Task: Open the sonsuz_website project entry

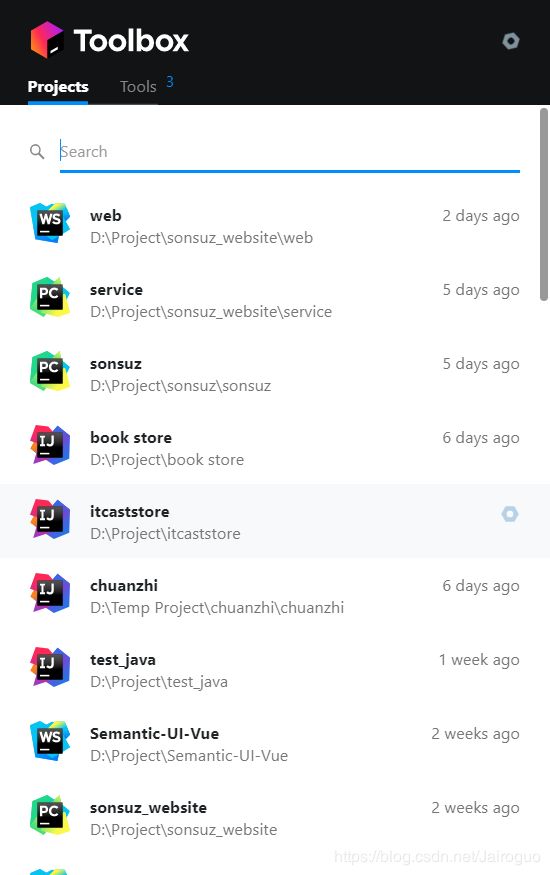Action: coord(275,818)
